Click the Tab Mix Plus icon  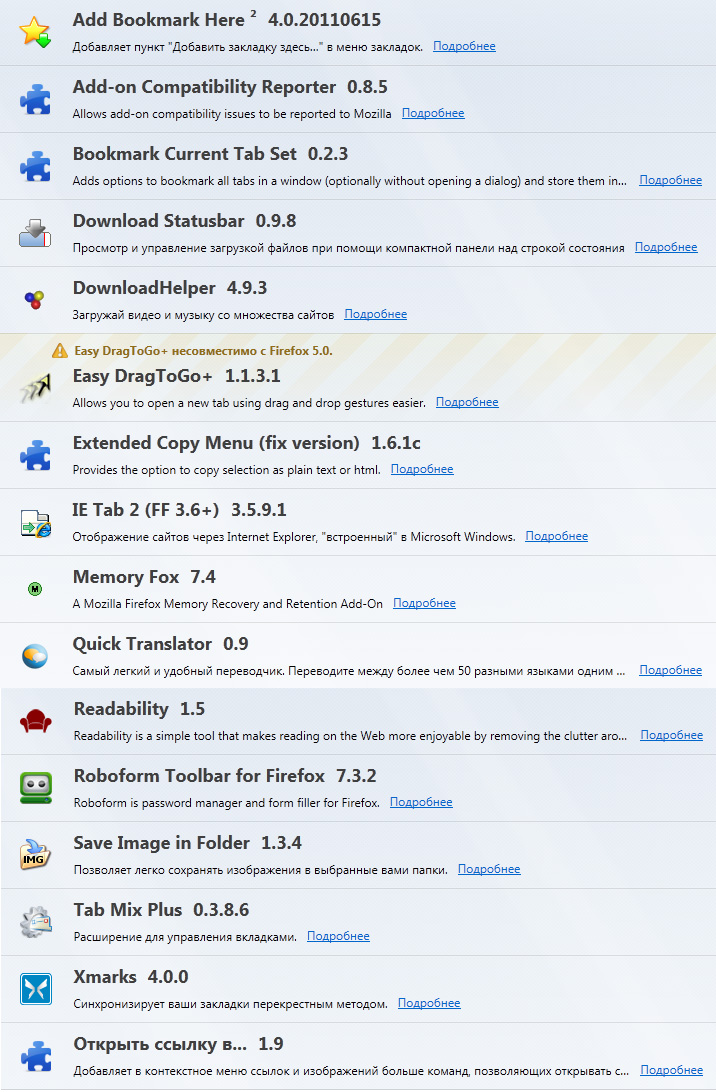tap(35, 922)
